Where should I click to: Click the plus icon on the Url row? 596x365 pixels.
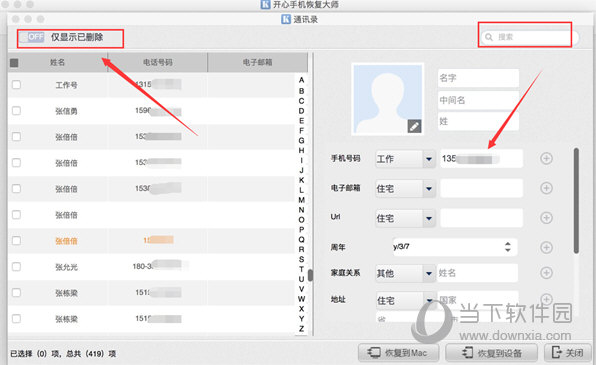[547, 218]
